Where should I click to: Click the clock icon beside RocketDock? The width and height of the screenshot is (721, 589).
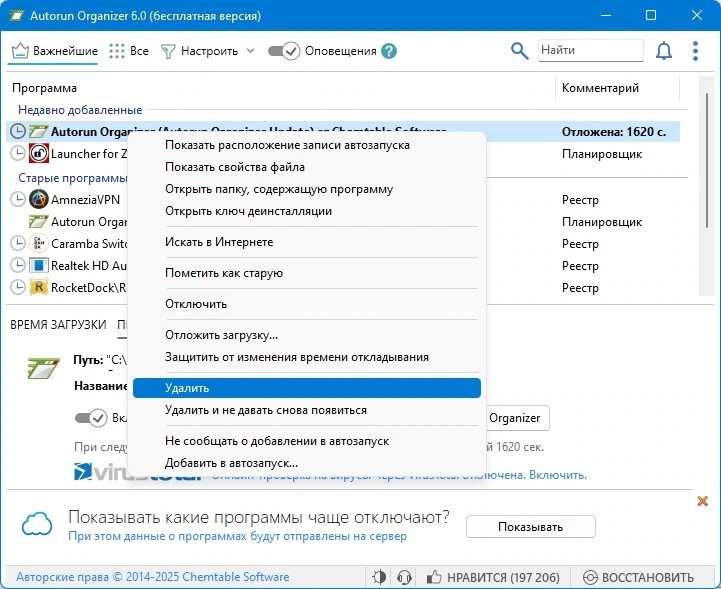point(17,287)
